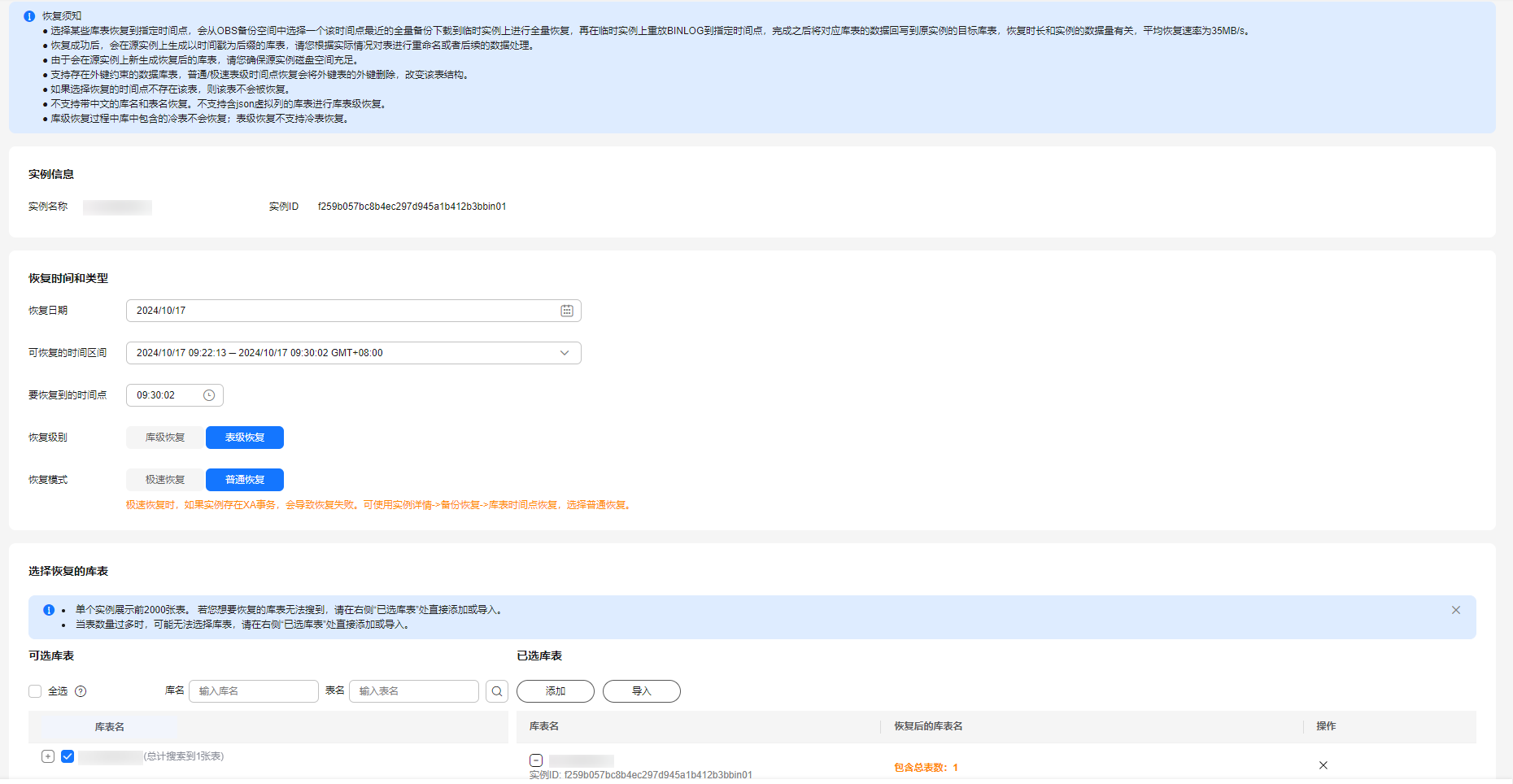This screenshot has height=784, width=1513.
Task: Collapse the selected database in 已选库表
Action: (x=536, y=760)
